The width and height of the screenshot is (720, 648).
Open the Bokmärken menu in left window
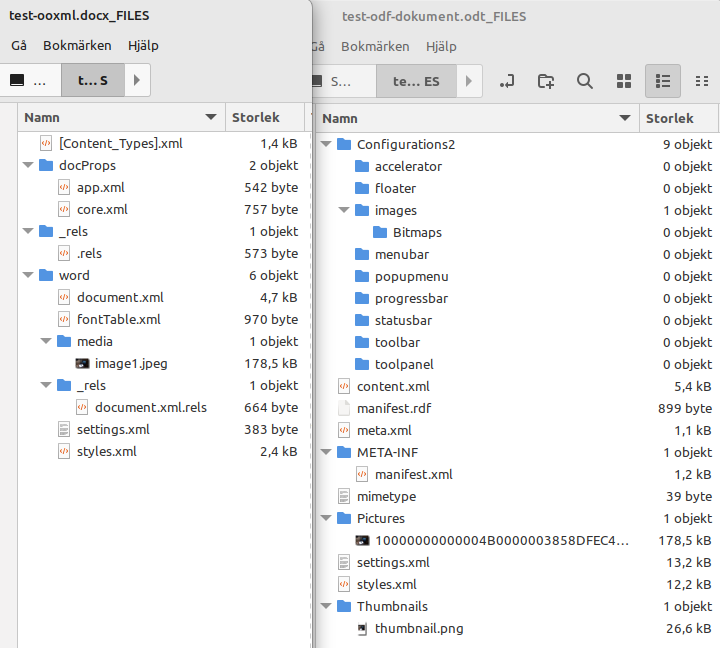click(x=77, y=45)
